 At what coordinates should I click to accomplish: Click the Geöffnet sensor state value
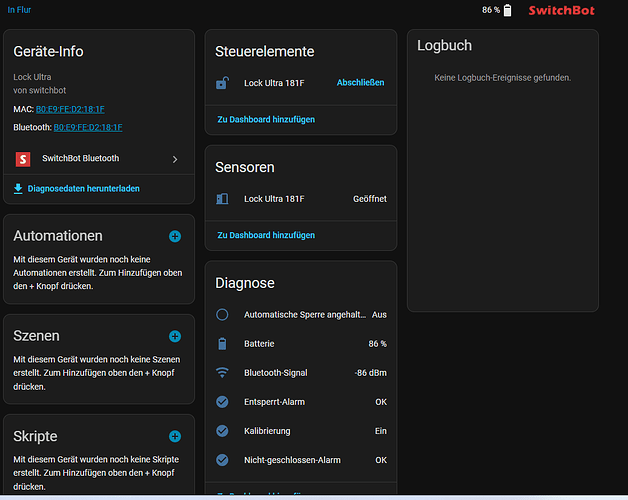[x=370, y=199]
